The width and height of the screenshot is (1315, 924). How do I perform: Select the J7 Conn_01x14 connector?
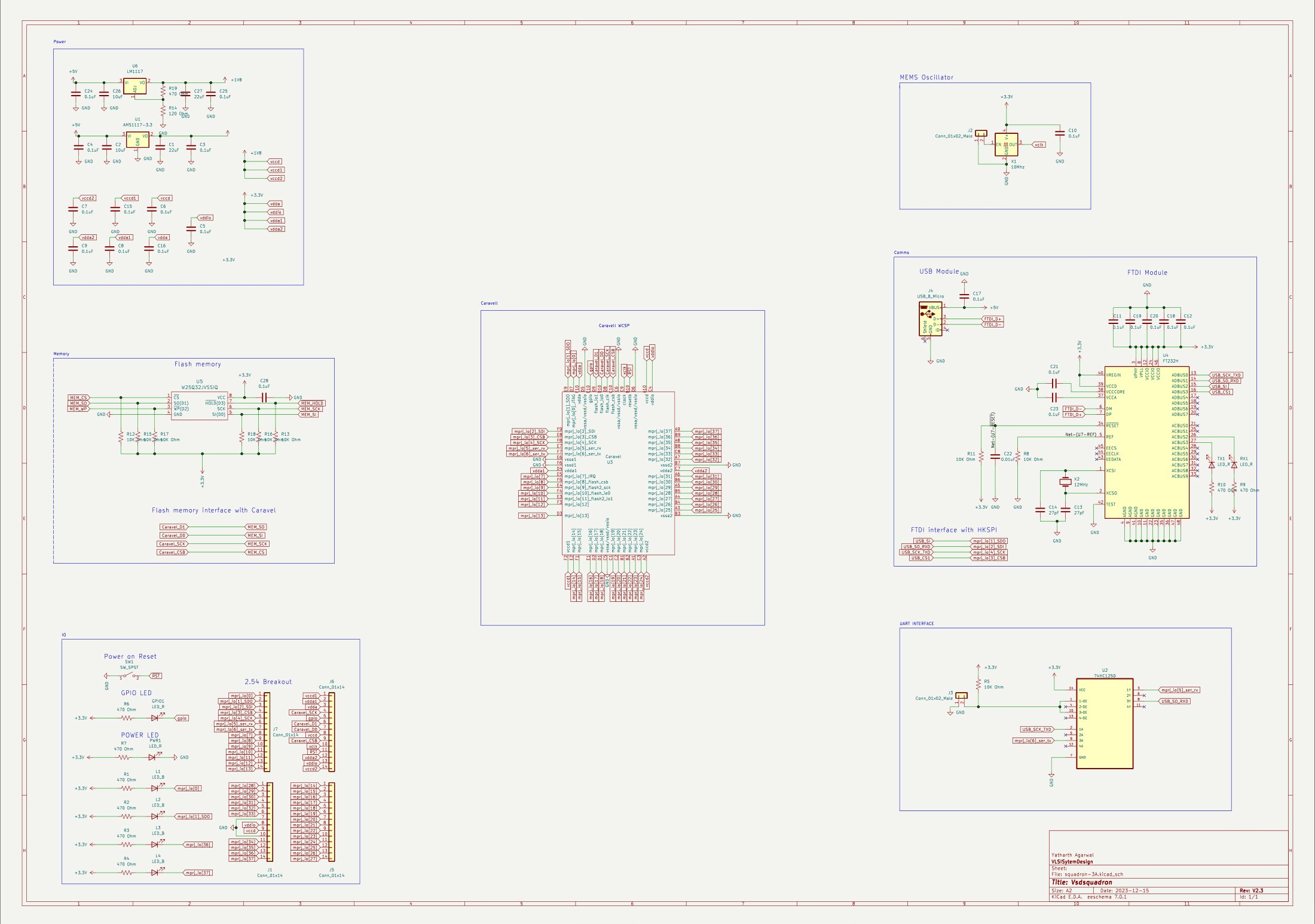pyautogui.click(x=267, y=732)
